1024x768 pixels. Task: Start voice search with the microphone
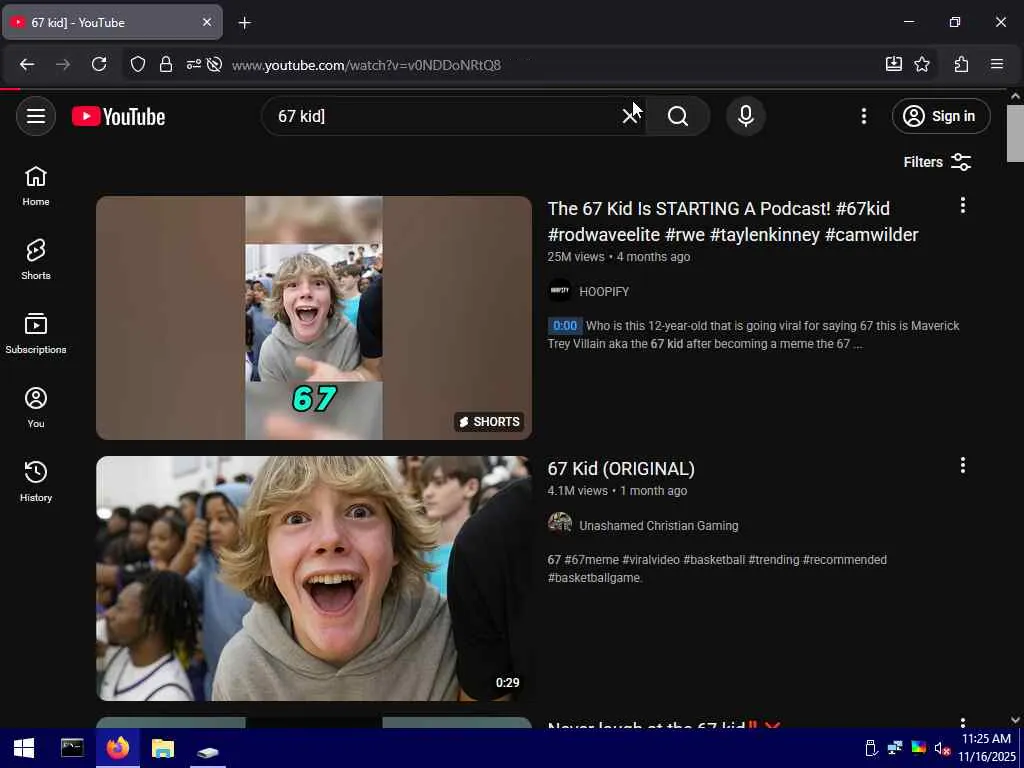point(746,116)
